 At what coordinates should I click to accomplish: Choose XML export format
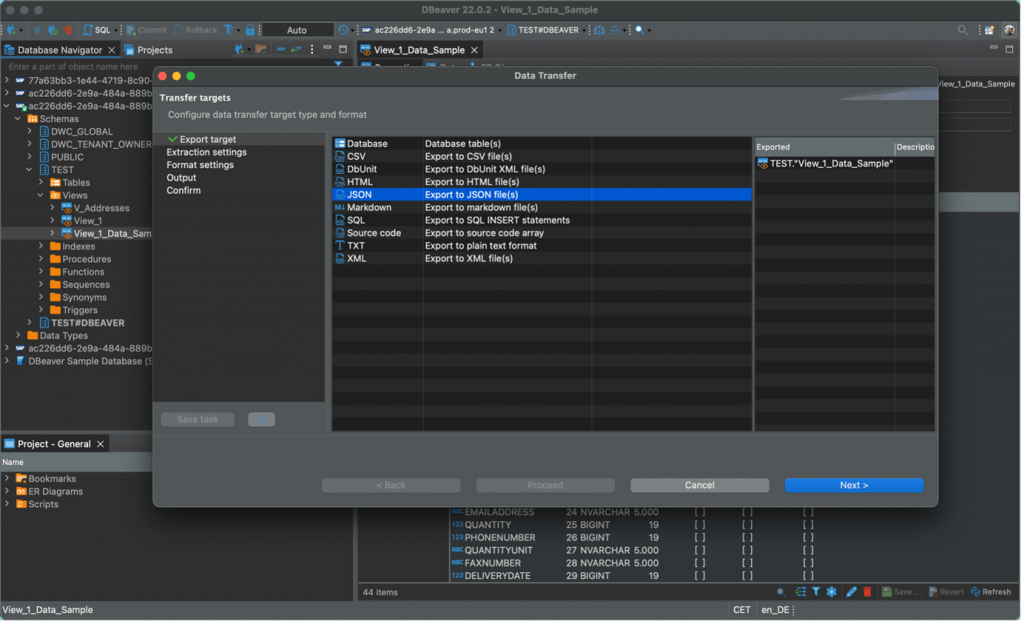[x=541, y=258]
